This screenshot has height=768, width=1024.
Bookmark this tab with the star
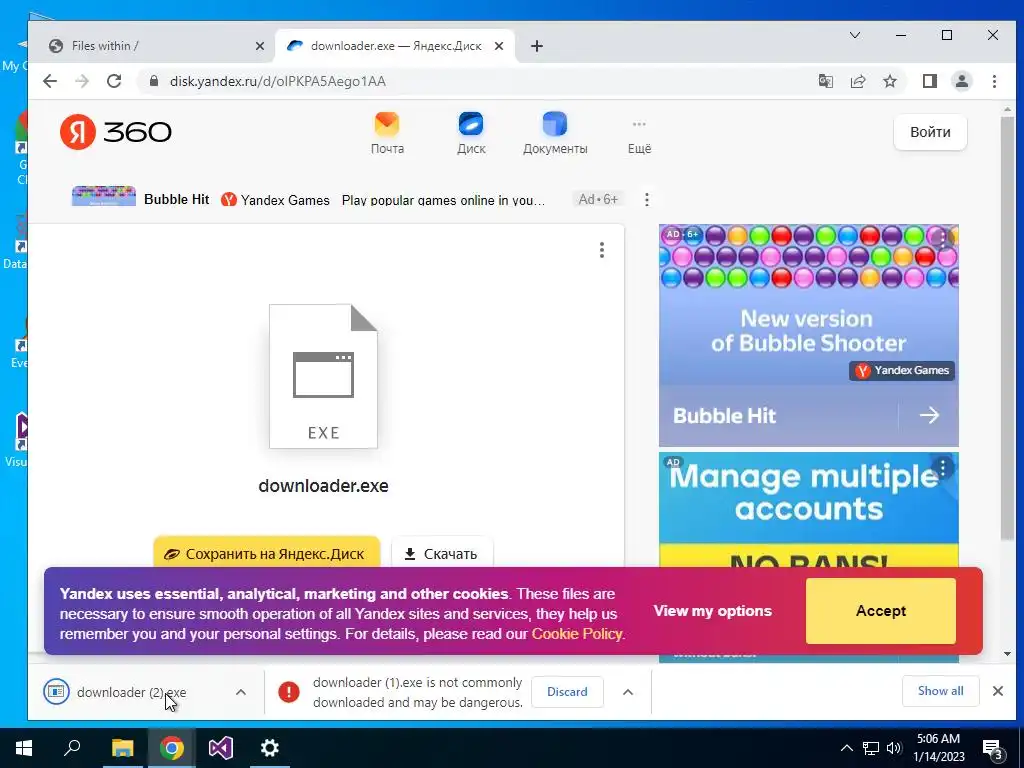tap(889, 81)
